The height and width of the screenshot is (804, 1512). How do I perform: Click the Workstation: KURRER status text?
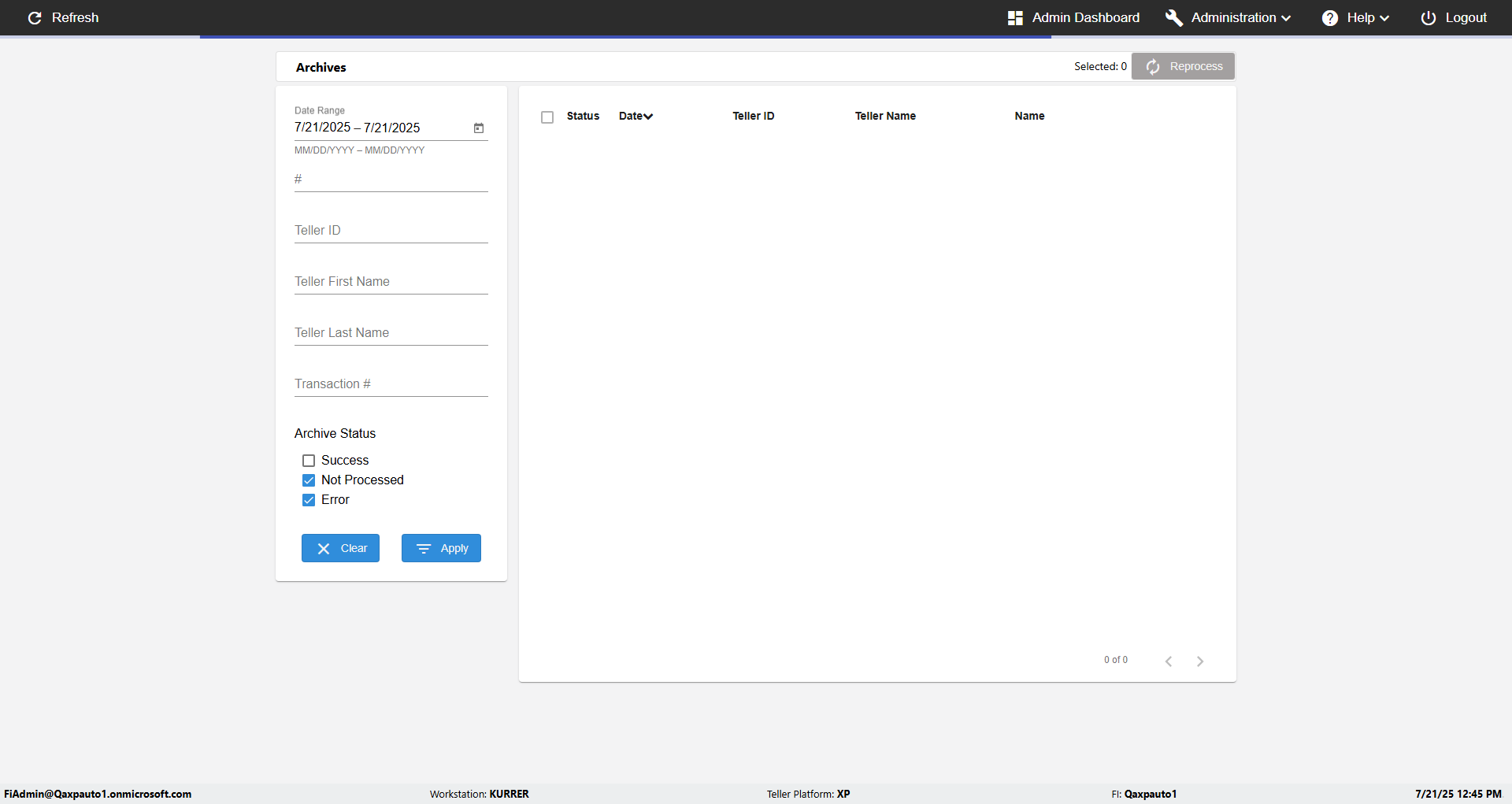[x=480, y=794]
